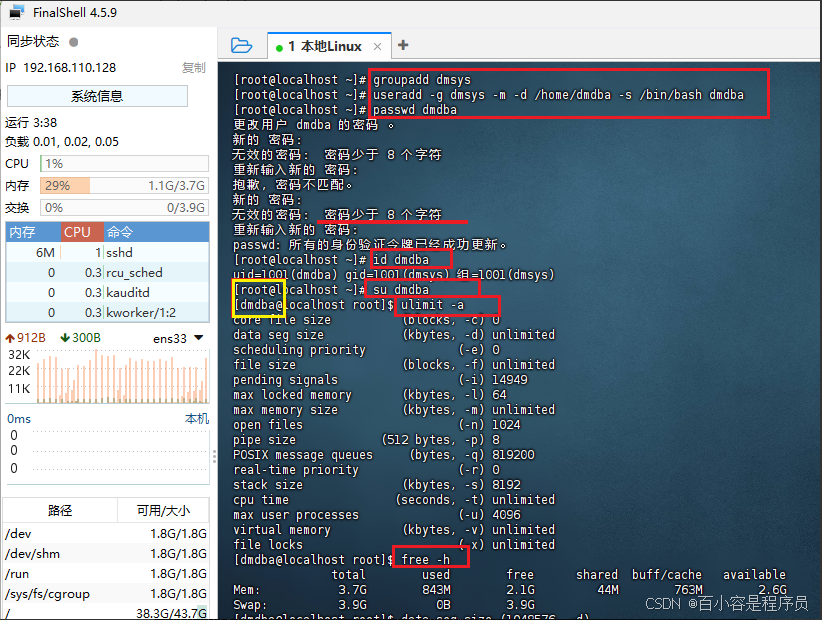Click the CPU usage bar showing 1%
The image size is (822, 620).
125,164
